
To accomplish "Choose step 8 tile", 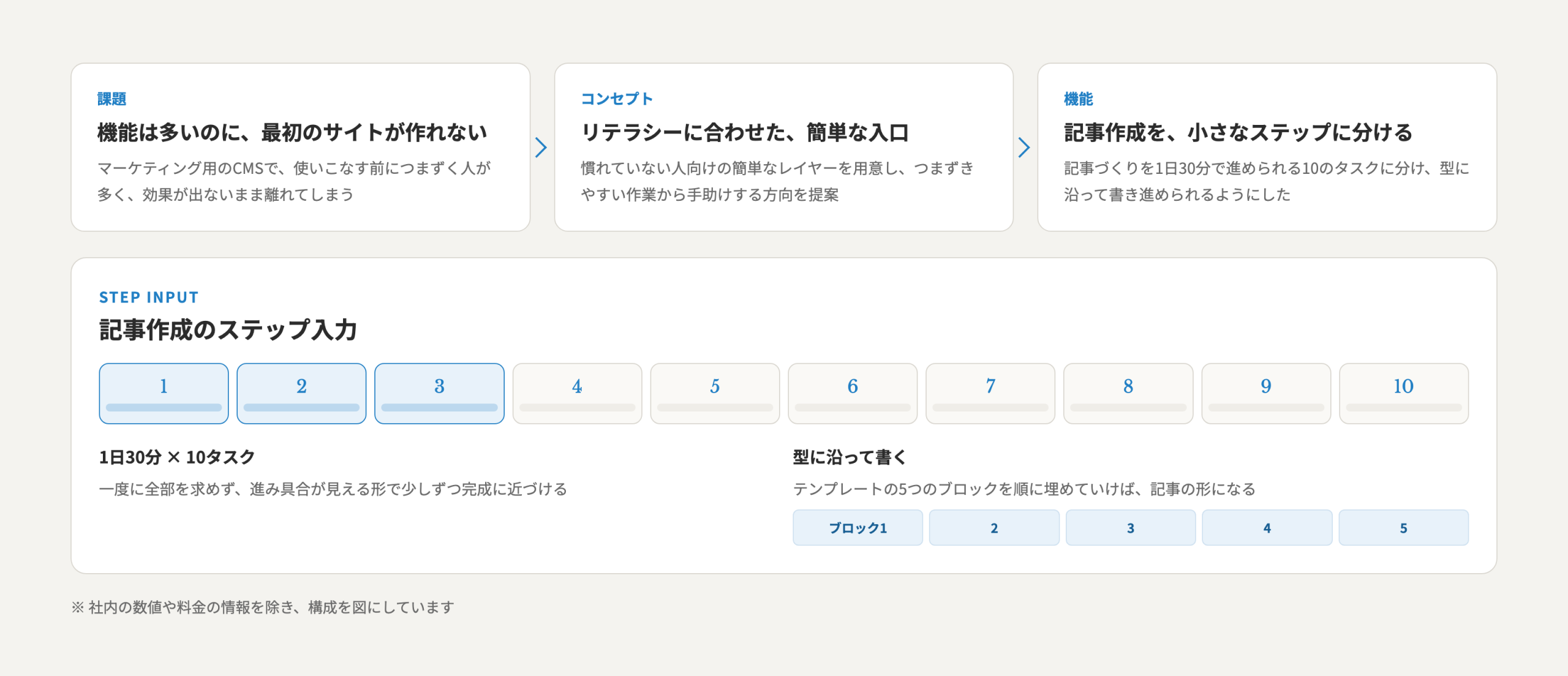I will (1128, 394).
